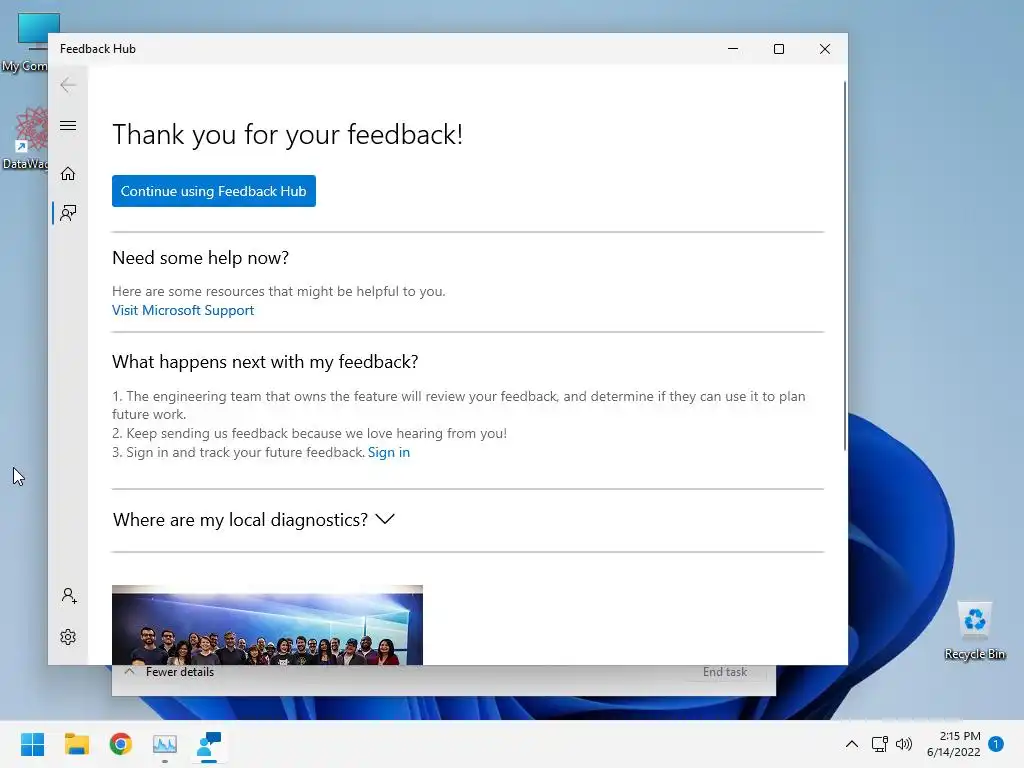Expand Where are my local diagnostics
The height and width of the screenshot is (768, 1024).
(x=253, y=520)
